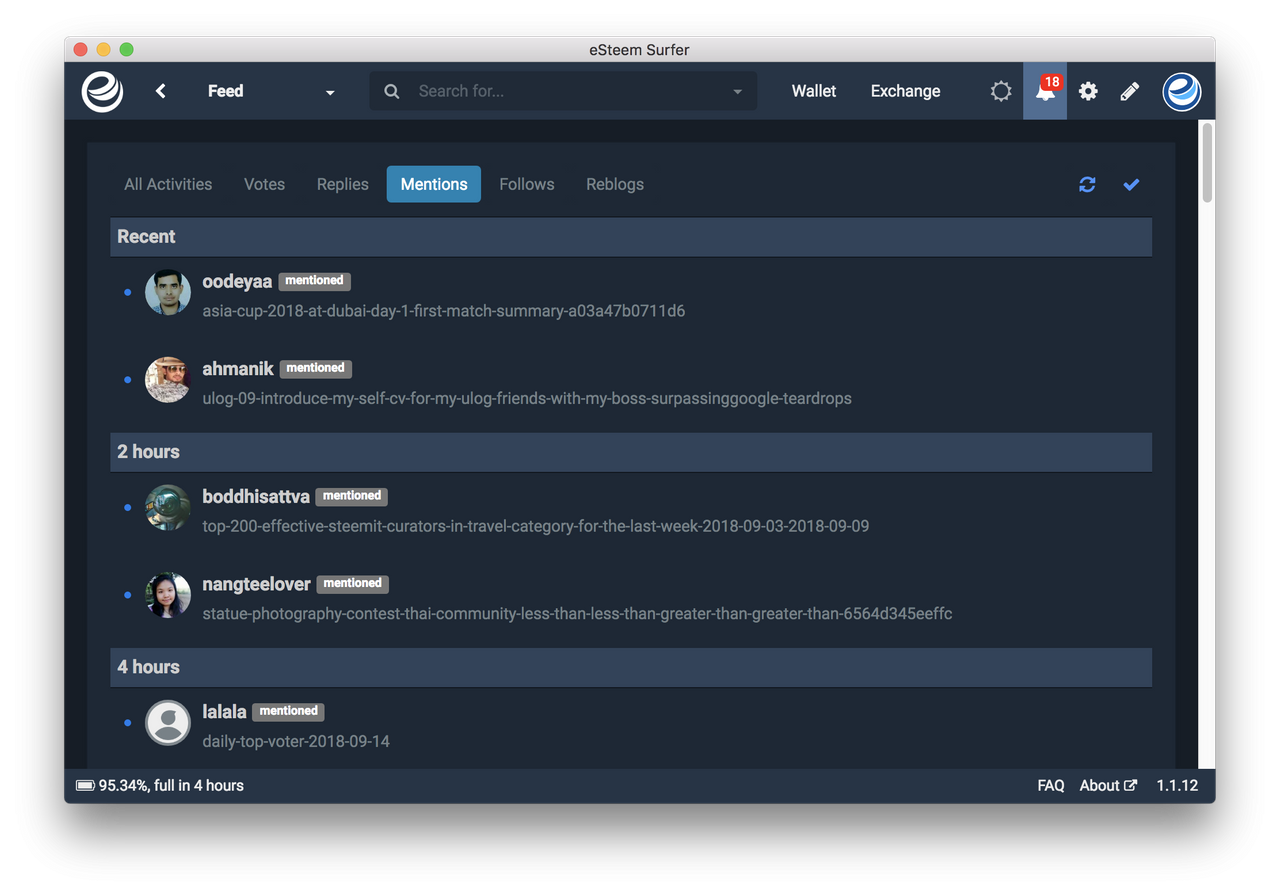Image resolution: width=1280 pixels, height=896 pixels.
Task: Create a new post with pencil icon
Action: tap(1130, 91)
